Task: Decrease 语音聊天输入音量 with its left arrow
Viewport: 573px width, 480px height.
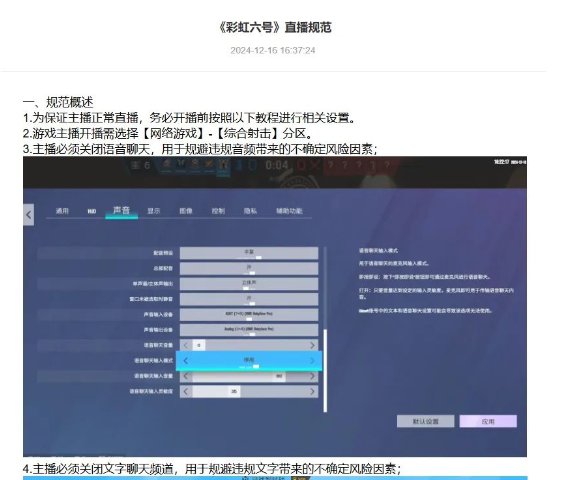Action: [x=186, y=376]
